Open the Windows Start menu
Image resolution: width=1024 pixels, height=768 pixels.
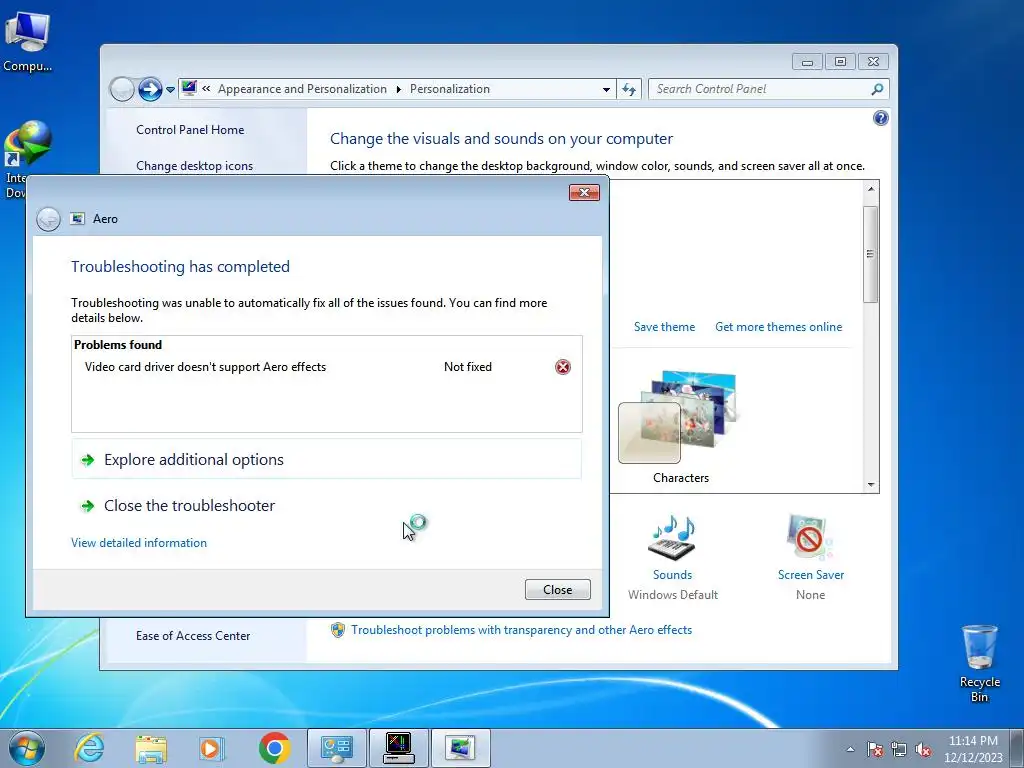click(27, 748)
